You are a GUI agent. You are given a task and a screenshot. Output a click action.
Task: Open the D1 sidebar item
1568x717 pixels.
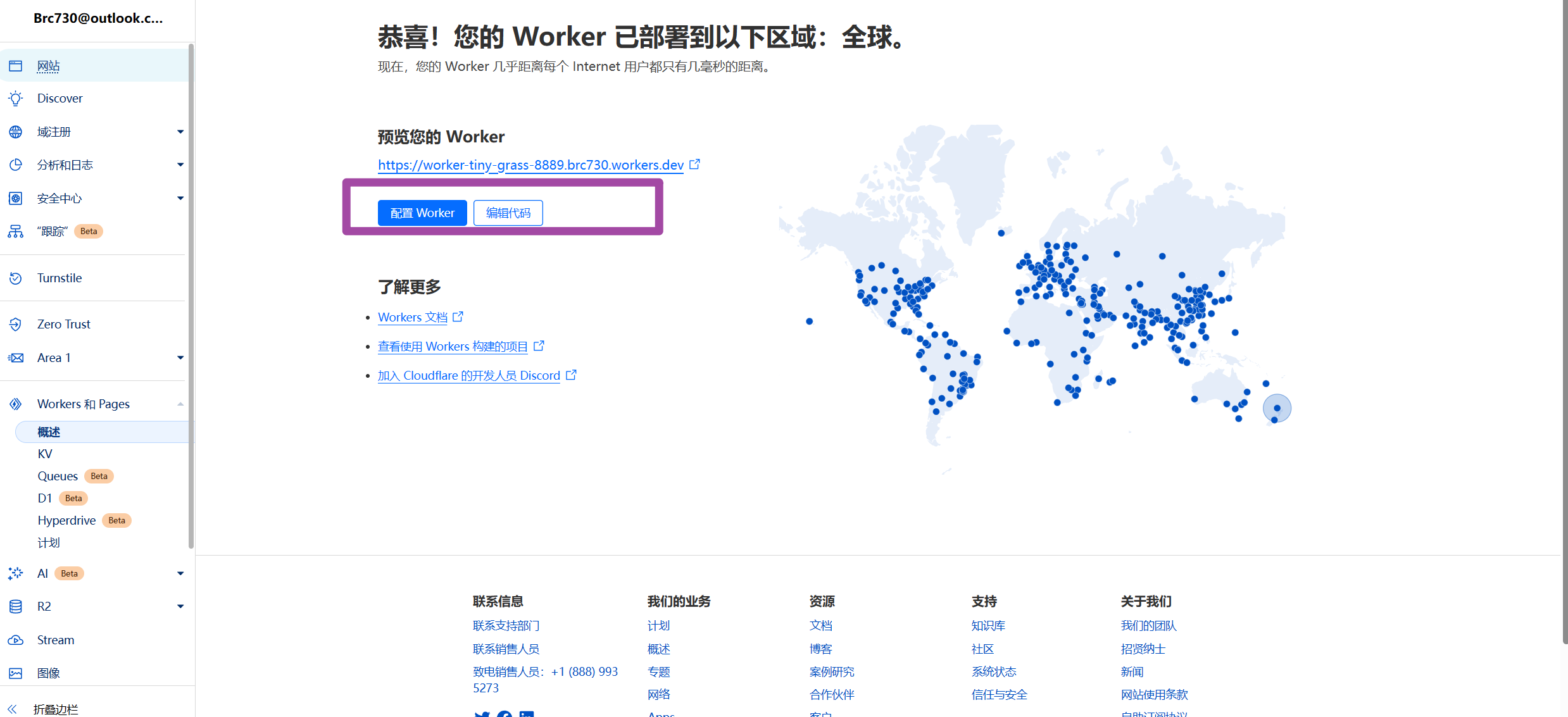coord(44,498)
